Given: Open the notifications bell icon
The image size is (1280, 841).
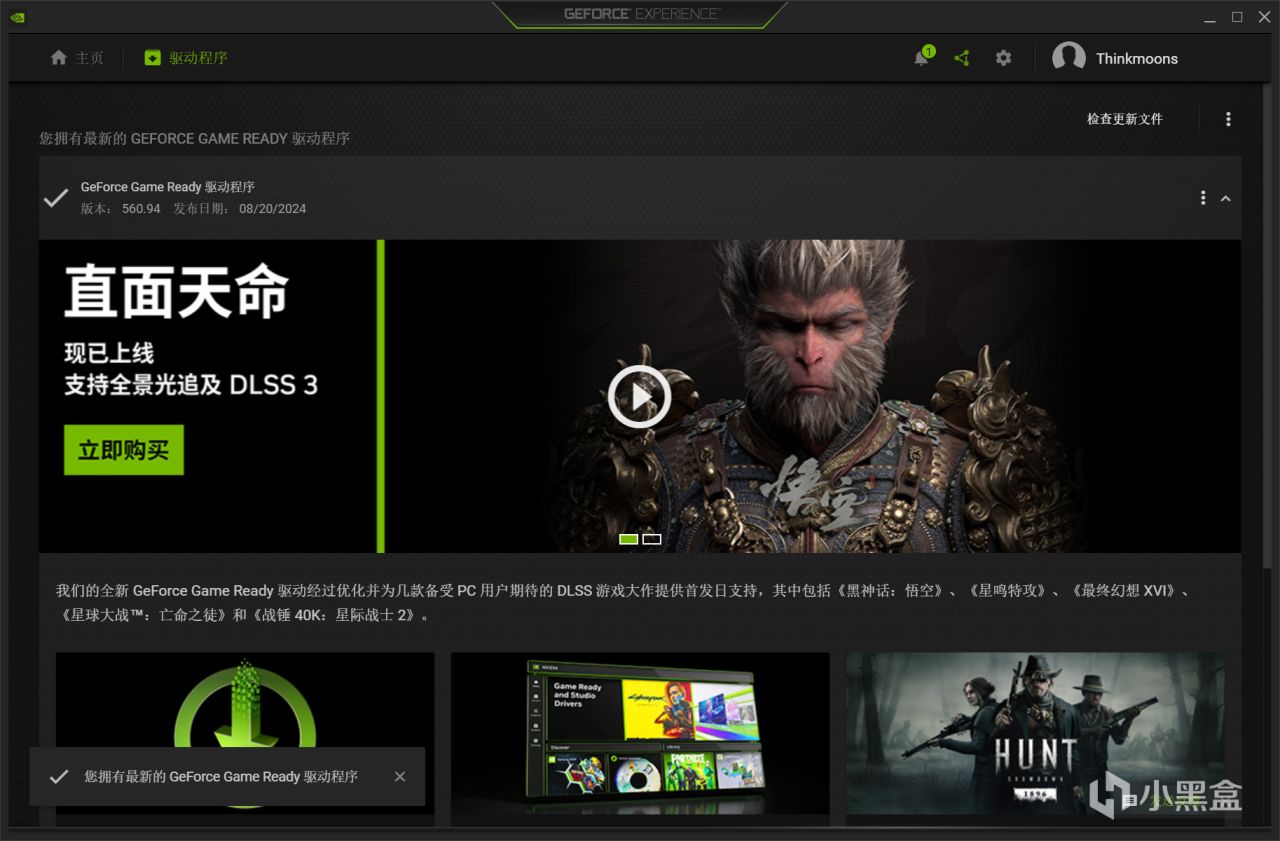Looking at the screenshot, I should coord(921,58).
